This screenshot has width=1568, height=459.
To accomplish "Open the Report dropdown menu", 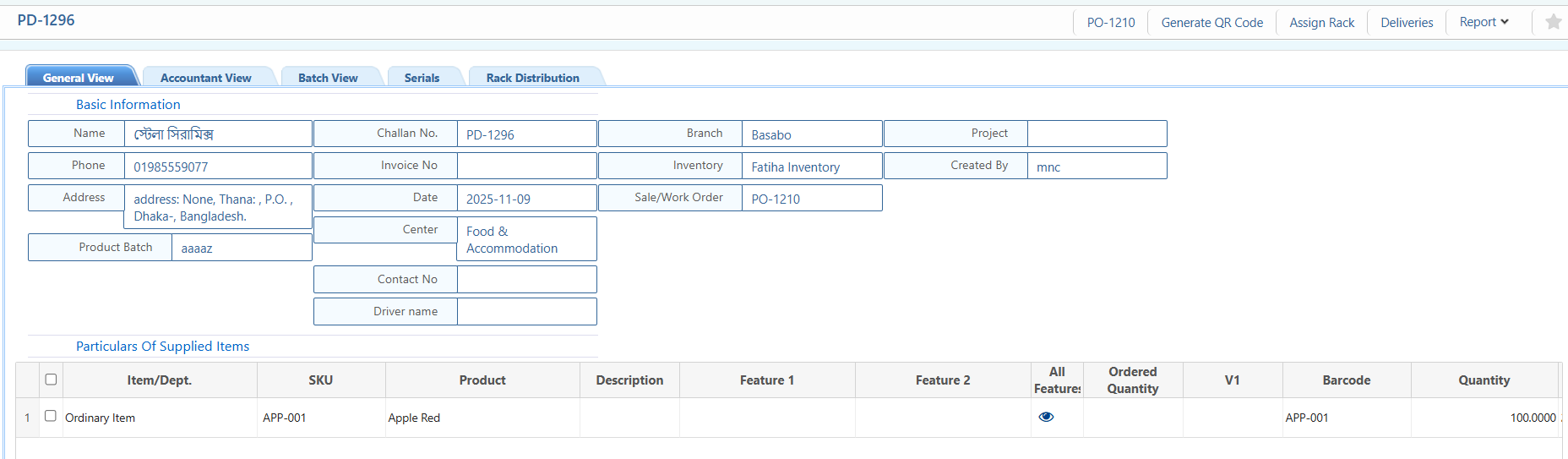I will click(x=1484, y=22).
